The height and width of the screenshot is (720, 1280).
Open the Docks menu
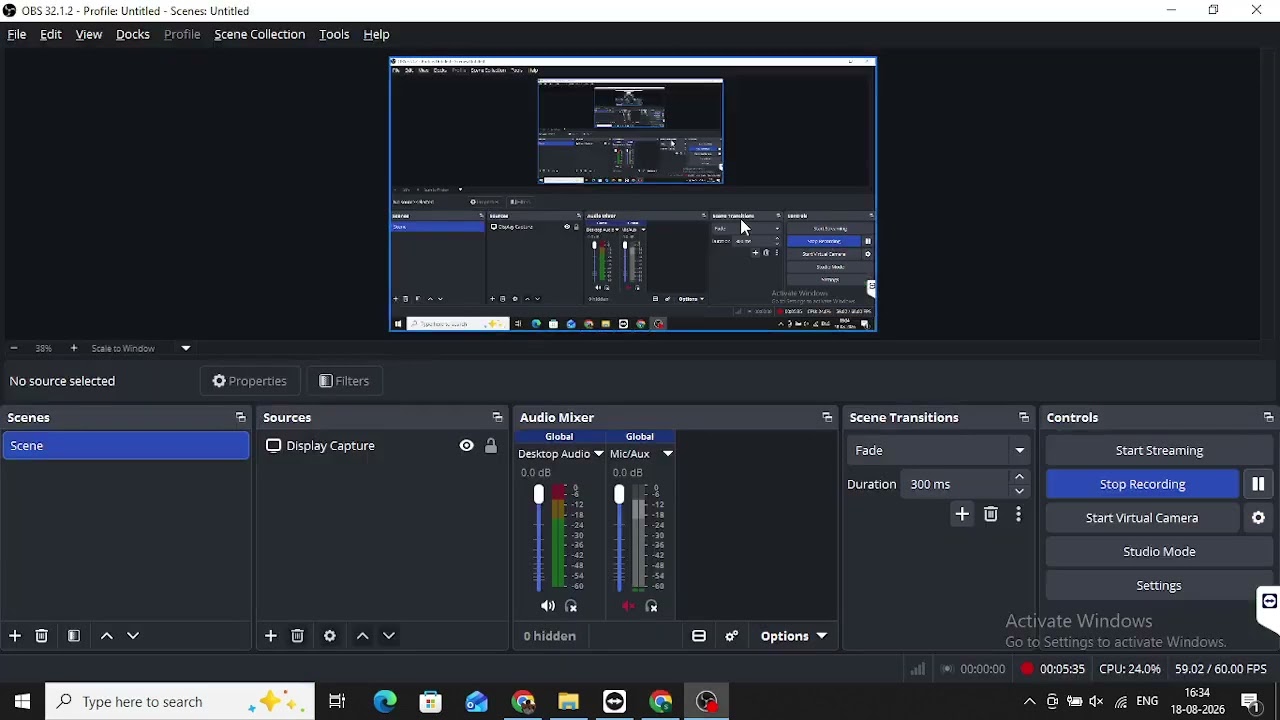(x=133, y=34)
